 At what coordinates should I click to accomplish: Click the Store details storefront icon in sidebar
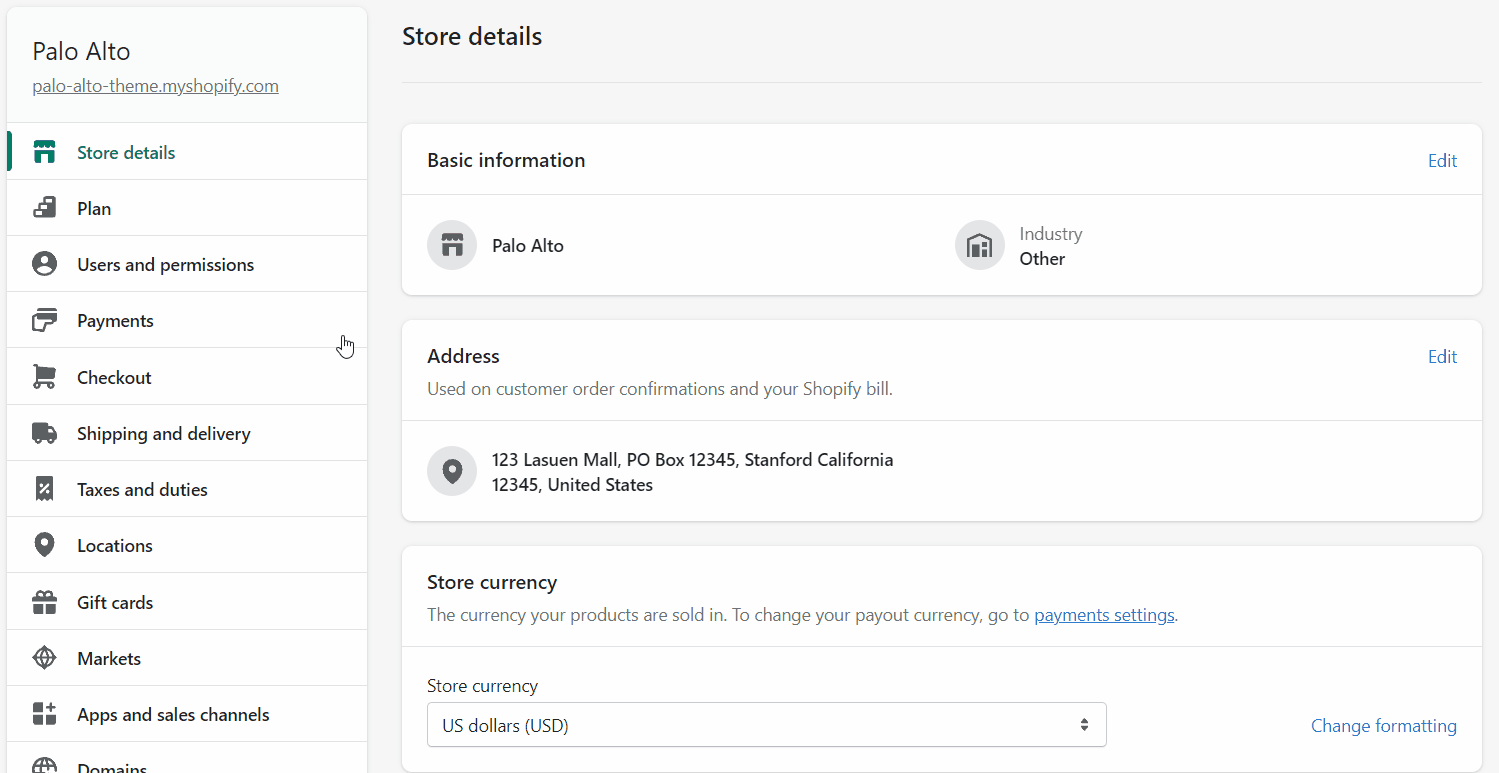(x=44, y=153)
